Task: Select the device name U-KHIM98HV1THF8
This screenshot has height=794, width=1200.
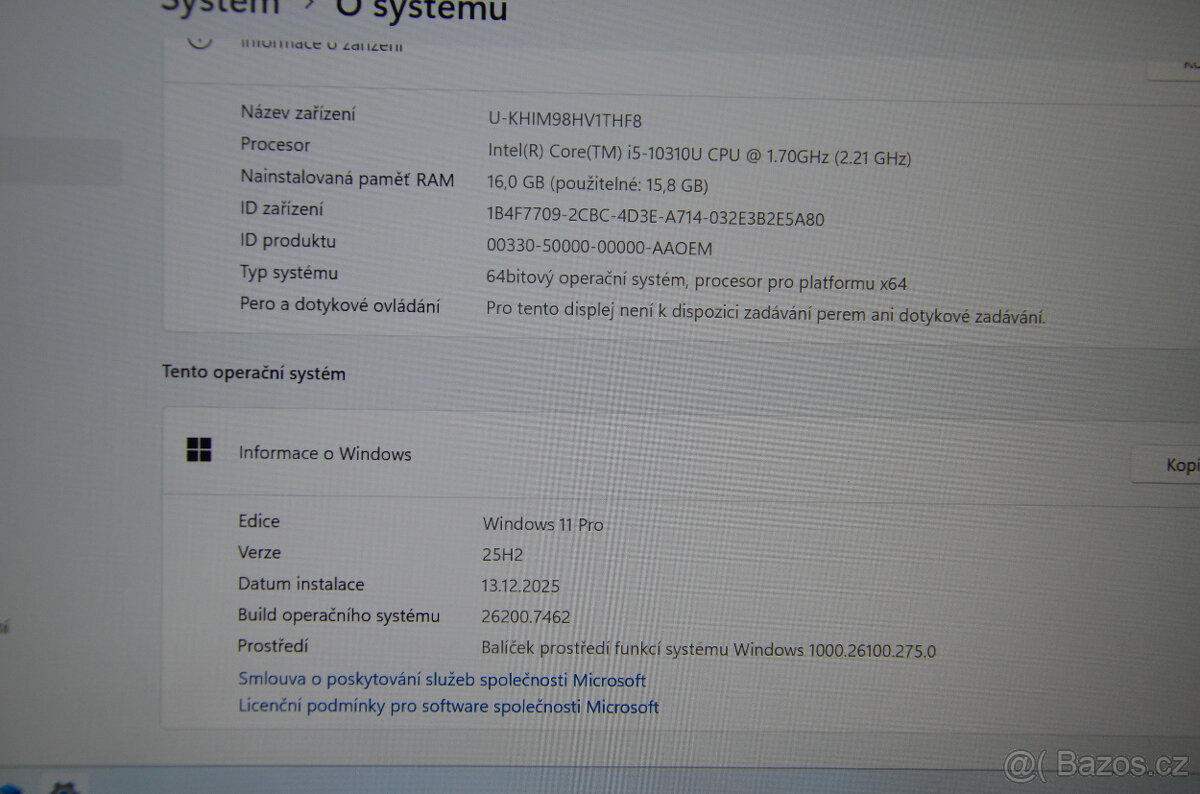Action: (x=565, y=120)
